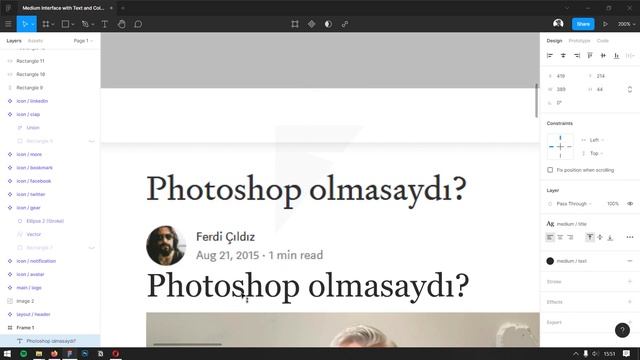This screenshot has height=360, width=640.
Task: Click the constrain proportions icon
Action: [x=630, y=89]
